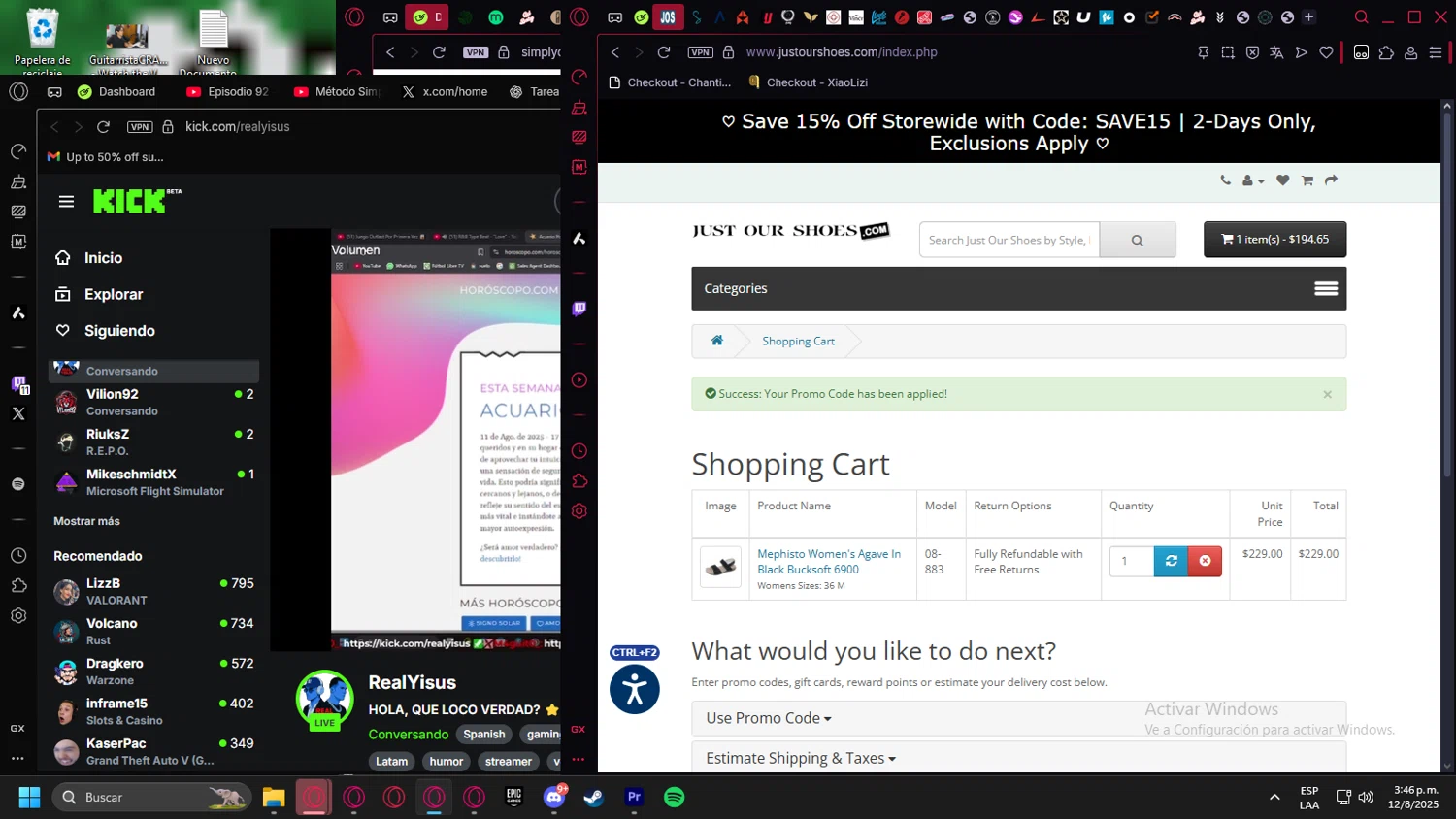1456x819 pixels.
Task: Show hidden icons in system tray
Action: (x=1274, y=797)
